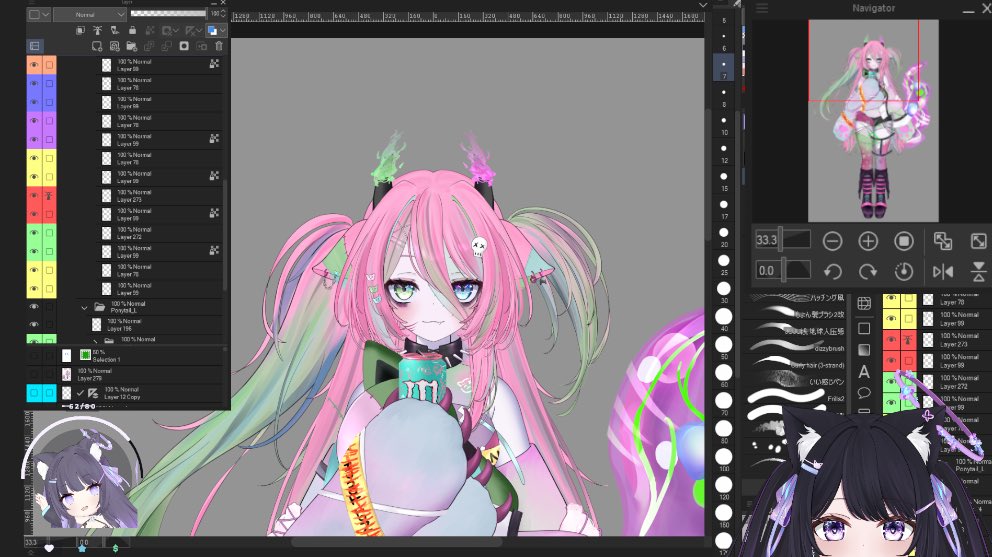Select brush size 7 preset
Screen dimensions: 992x557
coord(724,65)
